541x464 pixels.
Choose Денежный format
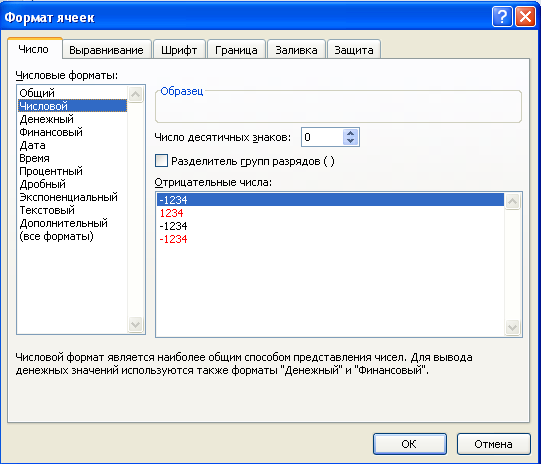point(72,119)
